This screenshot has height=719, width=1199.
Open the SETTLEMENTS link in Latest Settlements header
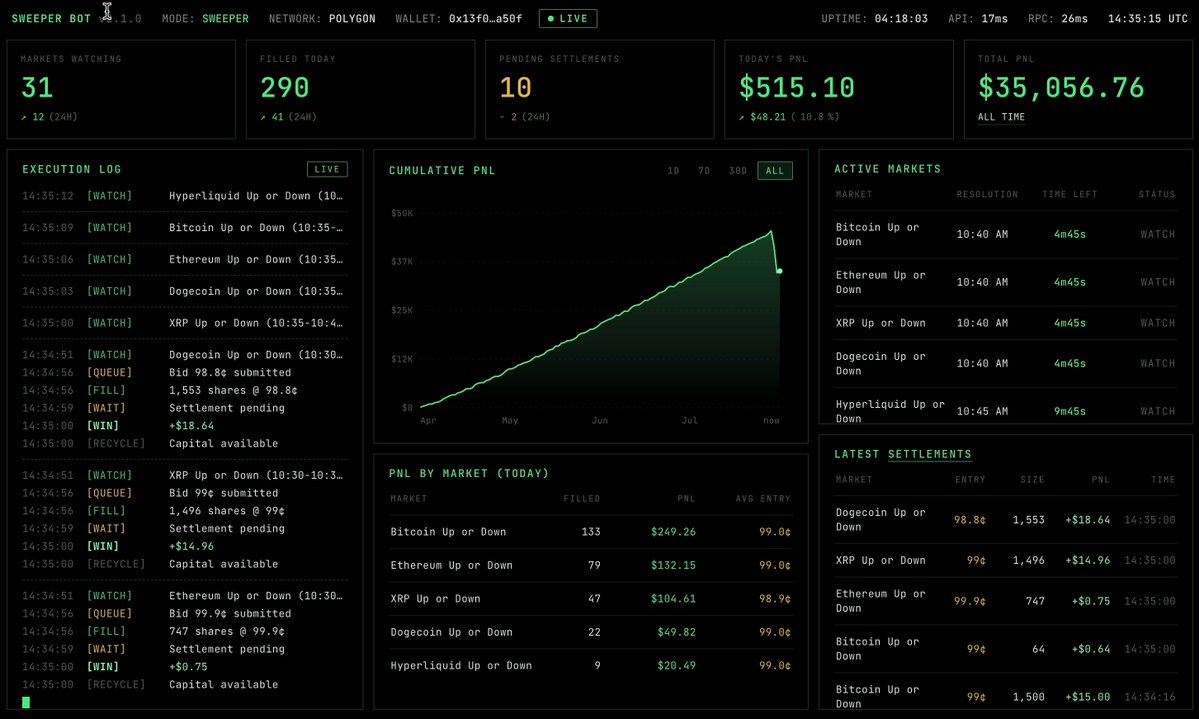[x=929, y=454]
